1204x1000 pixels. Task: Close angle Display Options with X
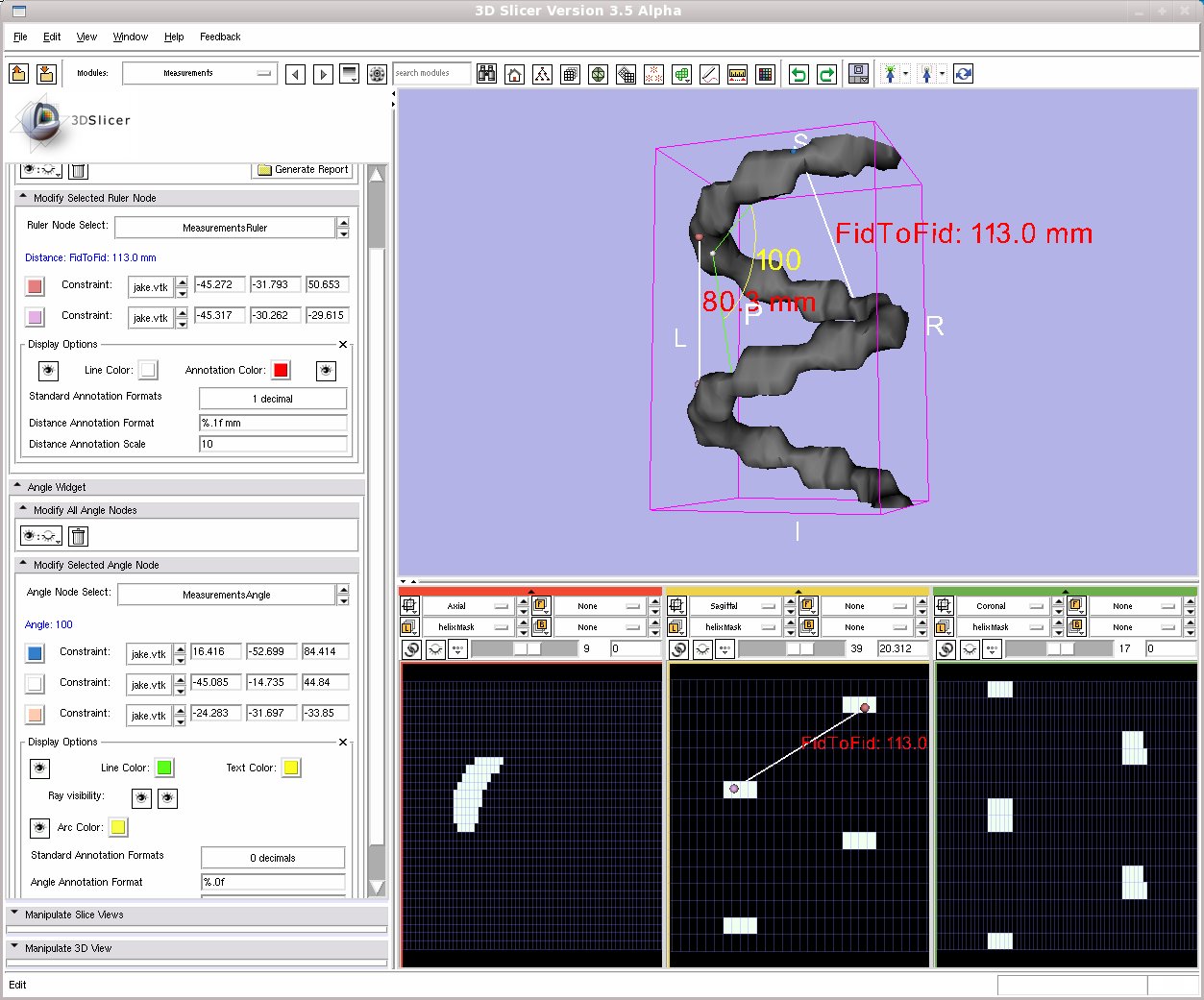pyautogui.click(x=343, y=743)
